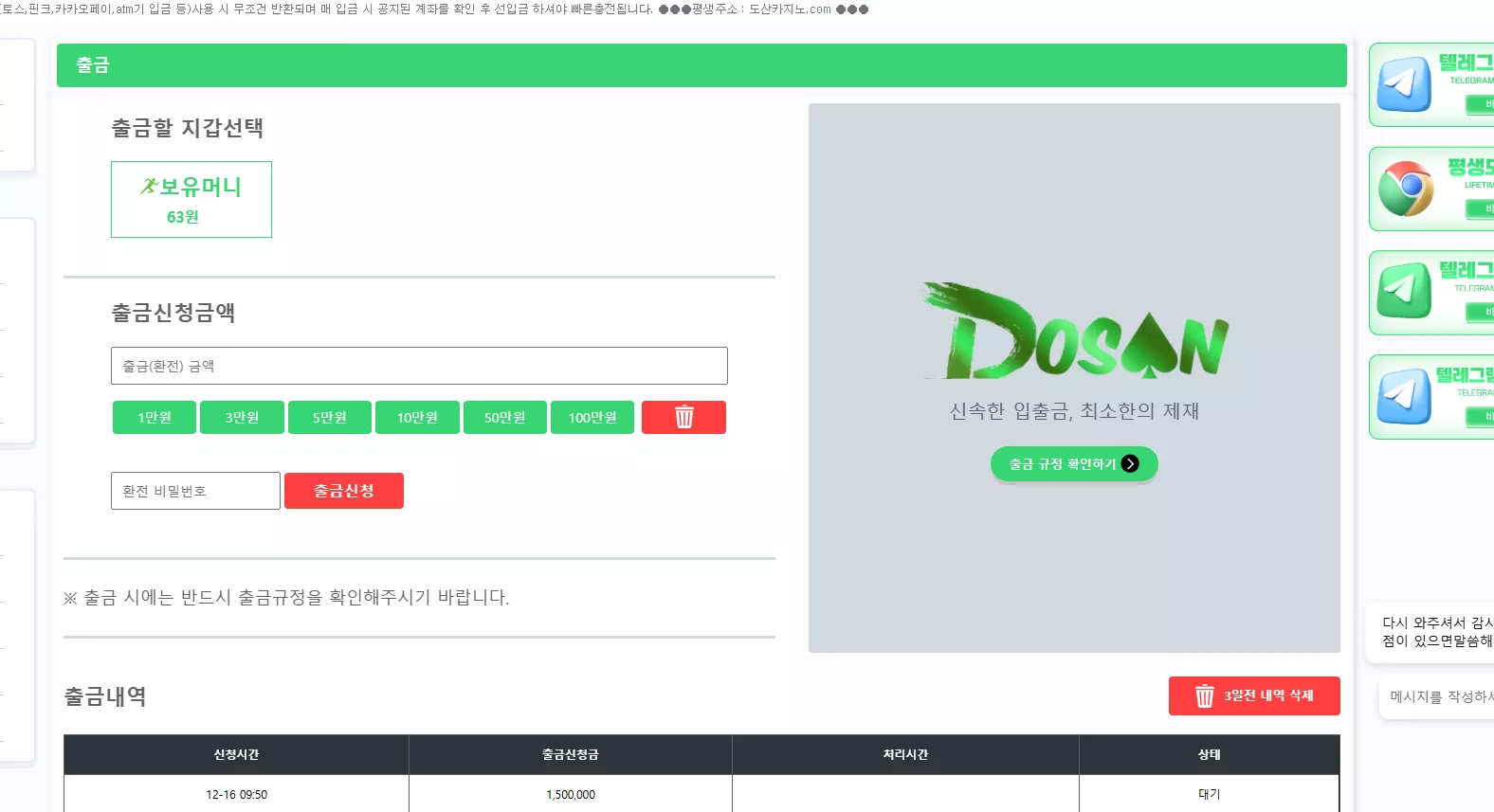This screenshot has width=1494, height=812.
Task: Add 10만원 to the withdrawal amount
Action: pos(417,417)
